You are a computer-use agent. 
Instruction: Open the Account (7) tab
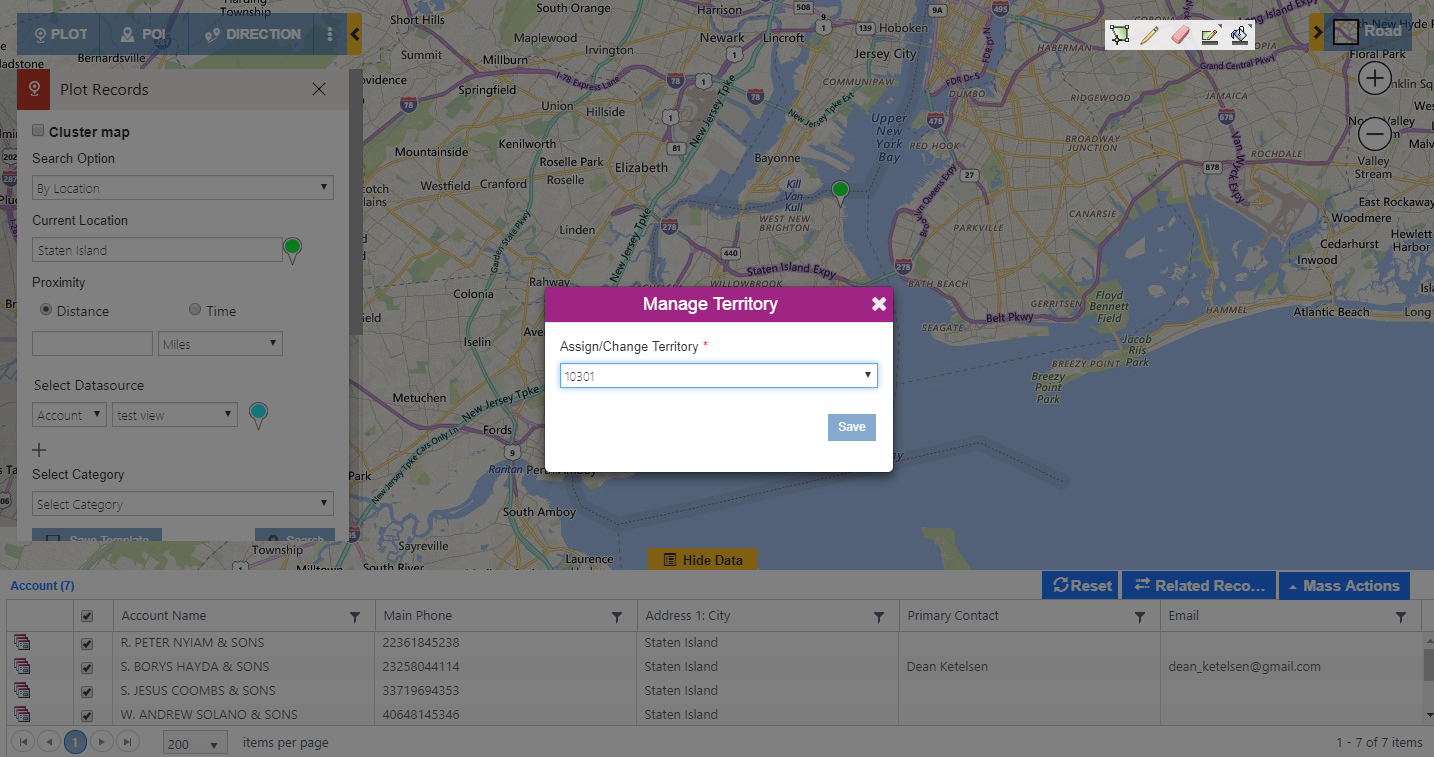click(42, 586)
